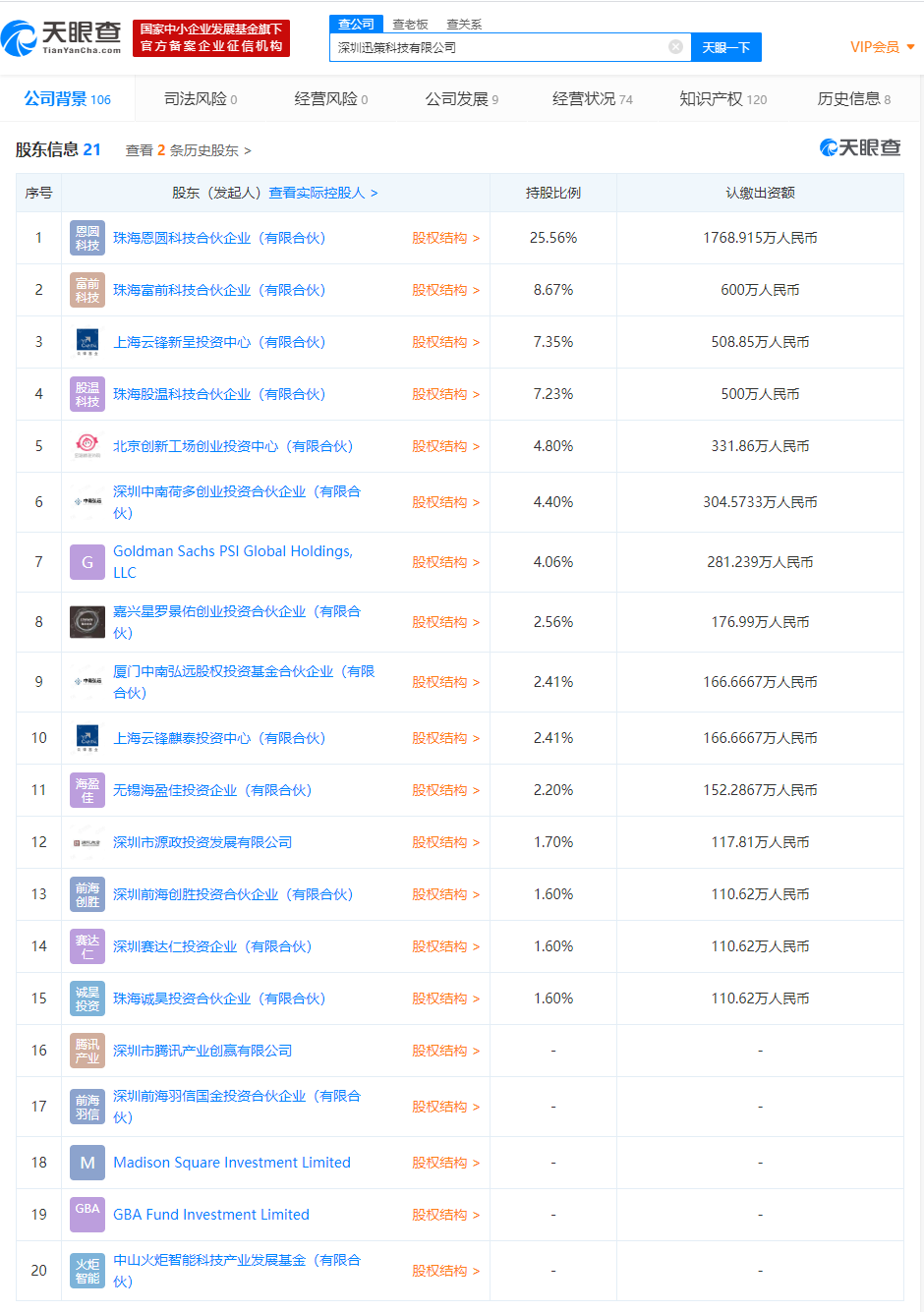Open the VIP会员 dropdown menu

click(883, 47)
